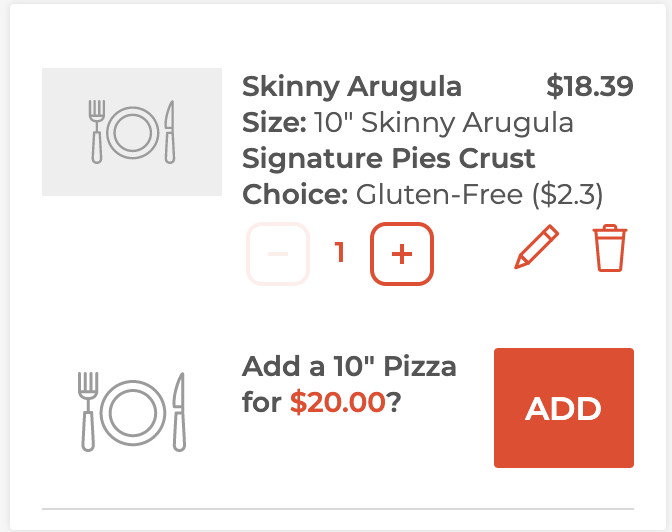Viewport: 672px width, 532px height.
Task: Add the 10" pizza with ADD button
Action: click(564, 408)
